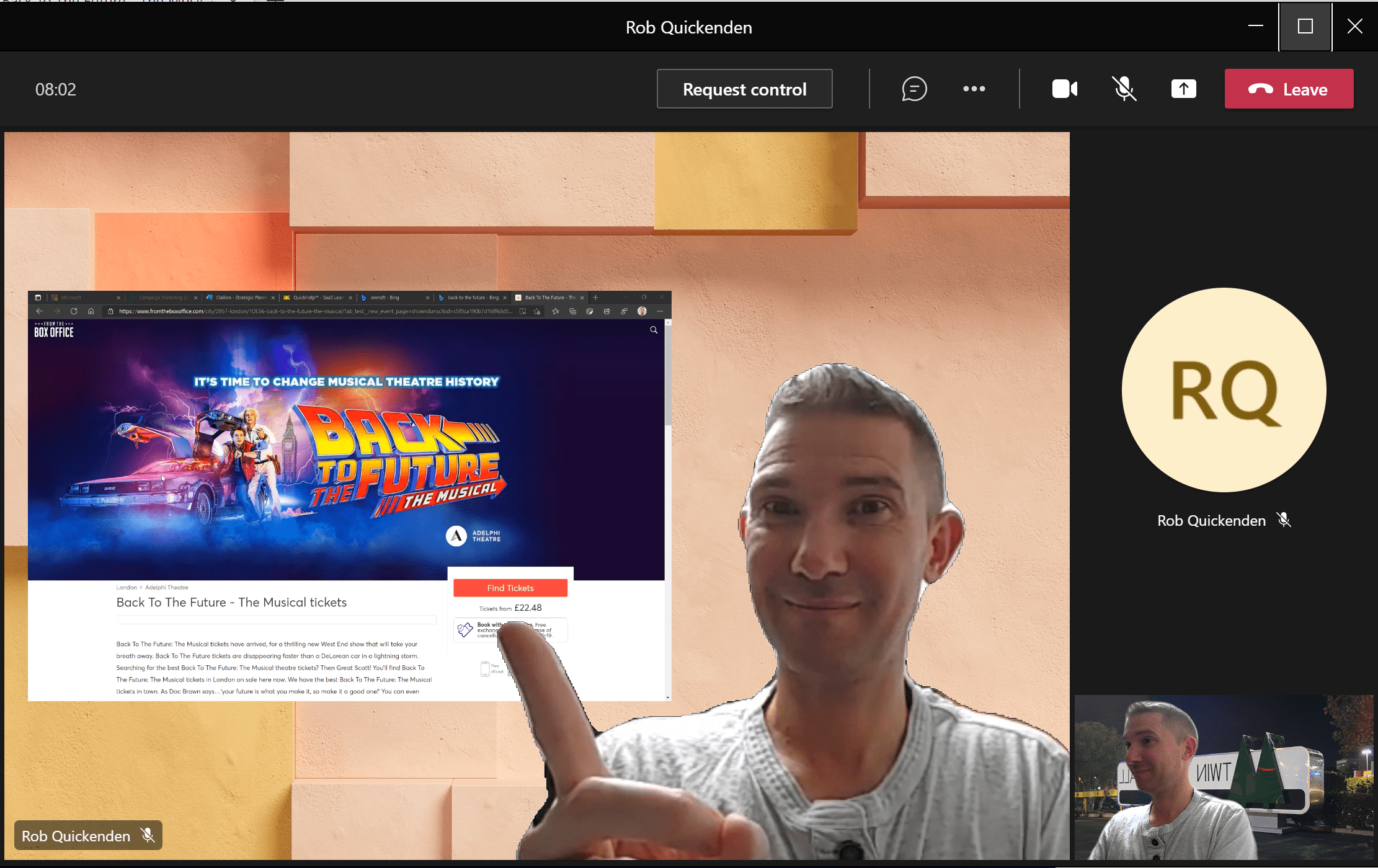Click the Request control button
The image size is (1378, 868).
pos(744,89)
